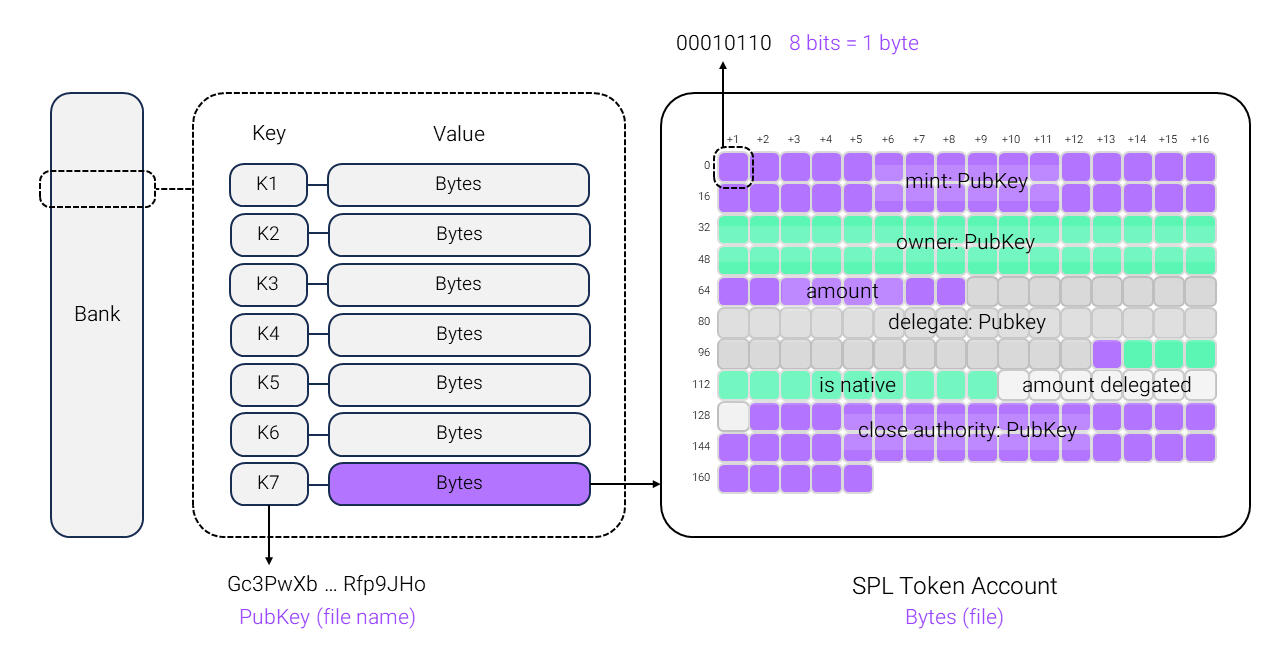Click the Bank label in the tall box
Image resolution: width=1280 pixels, height=663 pixels.
97,314
